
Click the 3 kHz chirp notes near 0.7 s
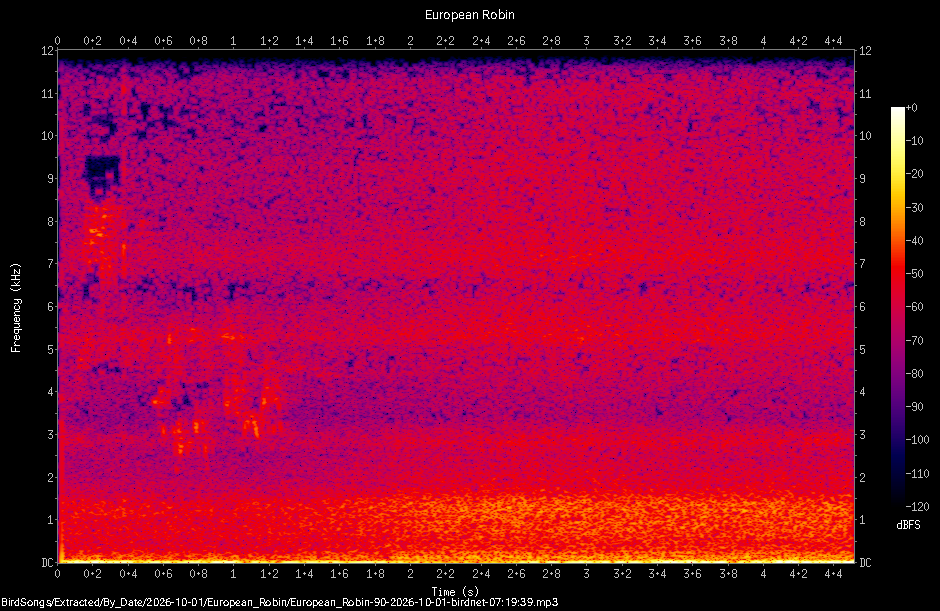click(x=186, y=437)
